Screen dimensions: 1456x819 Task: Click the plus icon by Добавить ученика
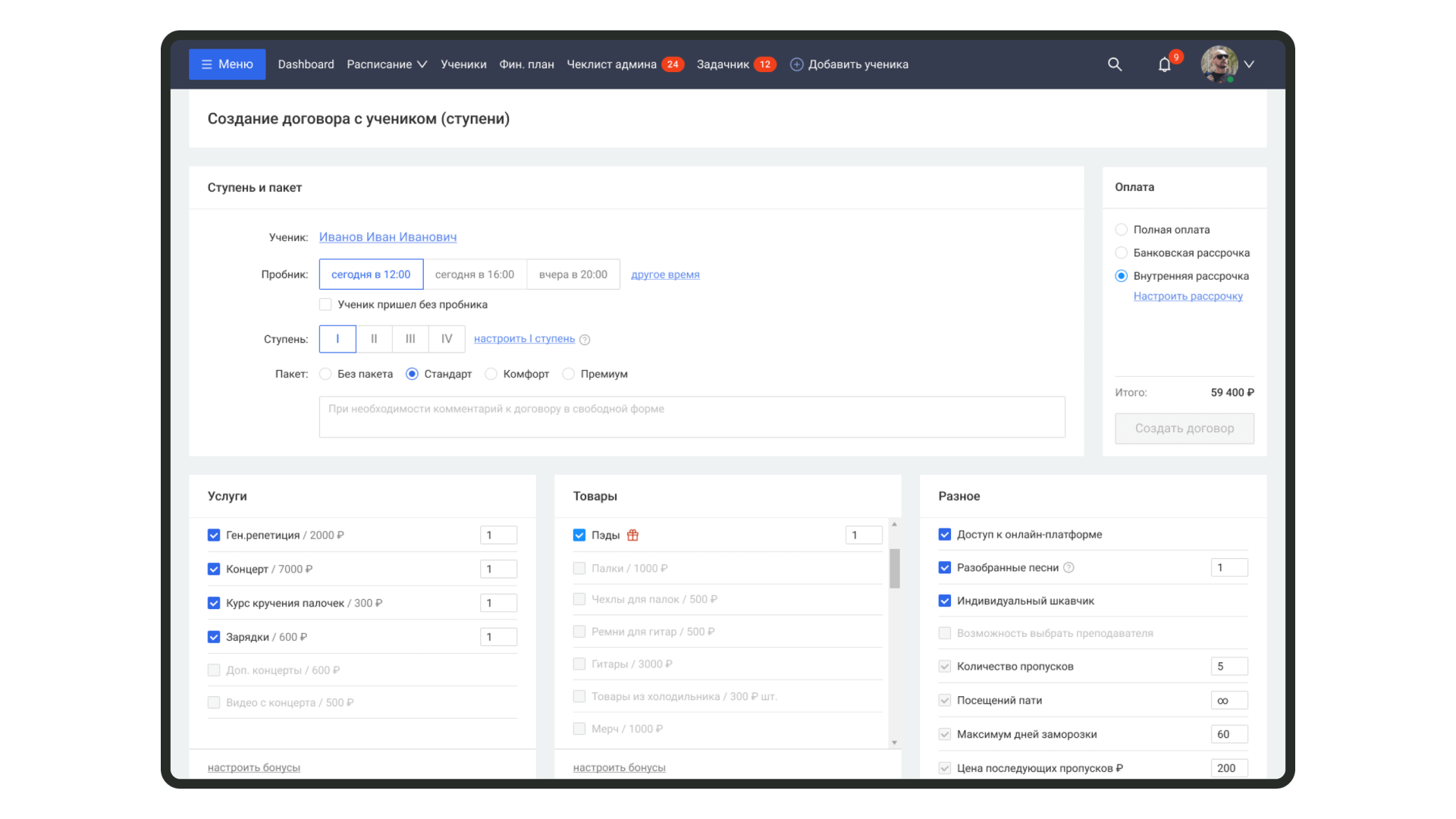point(796,64)
